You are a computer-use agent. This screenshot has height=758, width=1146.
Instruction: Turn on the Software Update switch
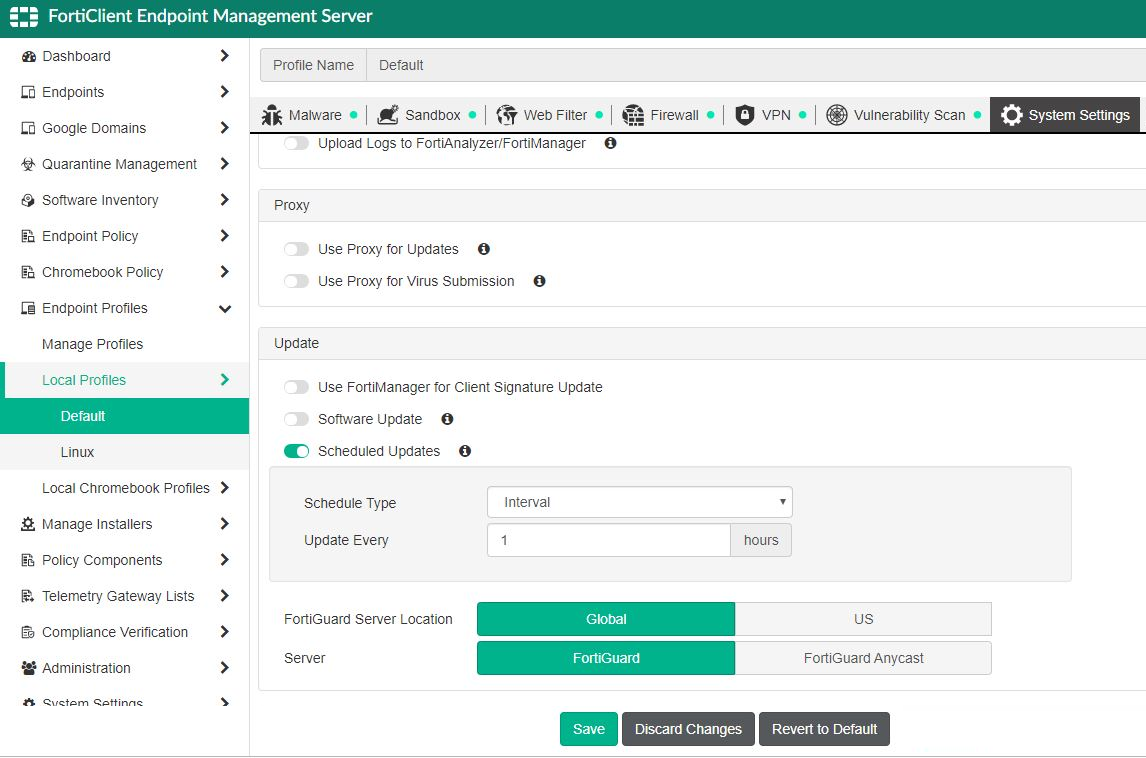click(x=297, y=419)
